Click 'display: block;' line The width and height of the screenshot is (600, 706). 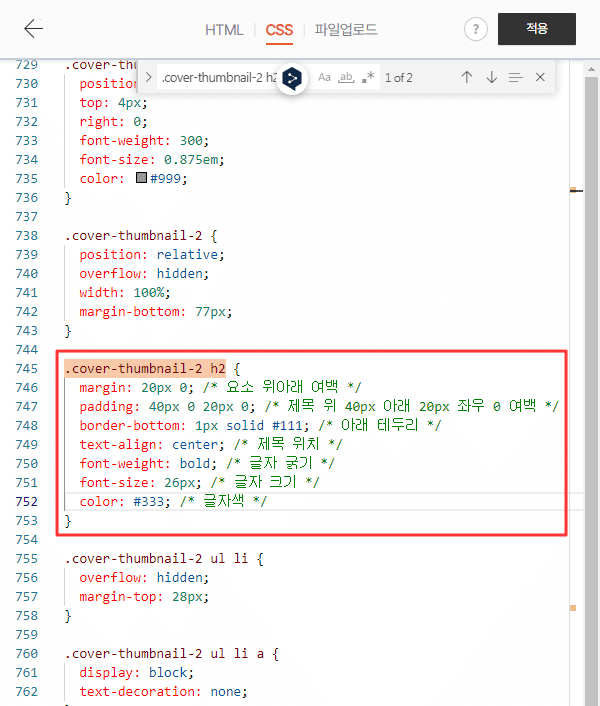(136, 673)
